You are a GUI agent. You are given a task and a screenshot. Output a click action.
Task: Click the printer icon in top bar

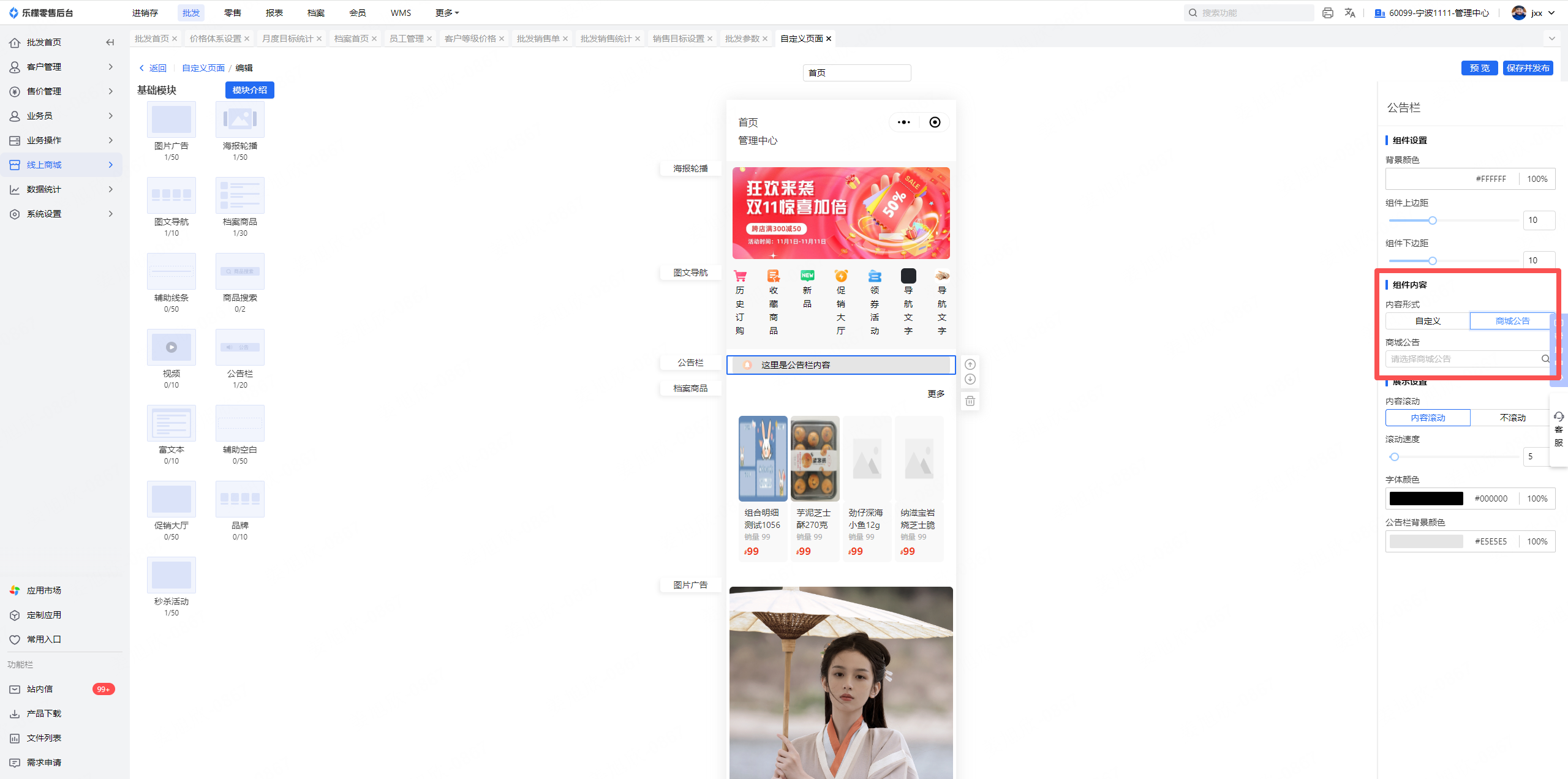[x=1328, y=13]
